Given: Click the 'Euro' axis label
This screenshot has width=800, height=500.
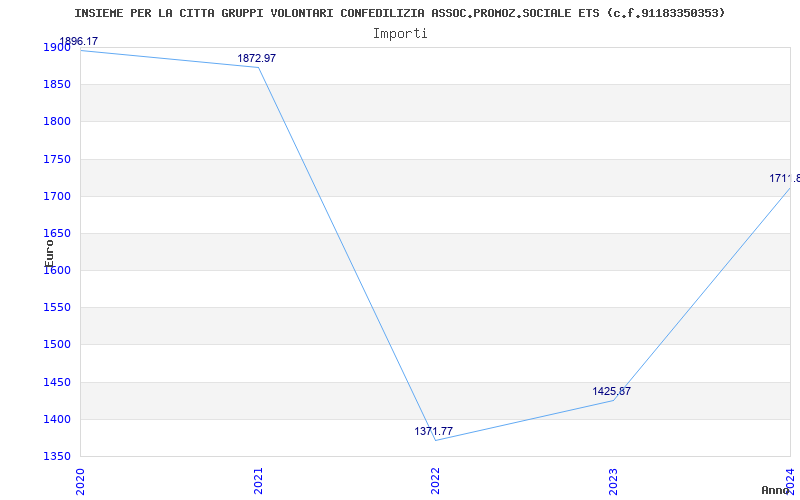Looking at the screenshot, I should (49, 254).
